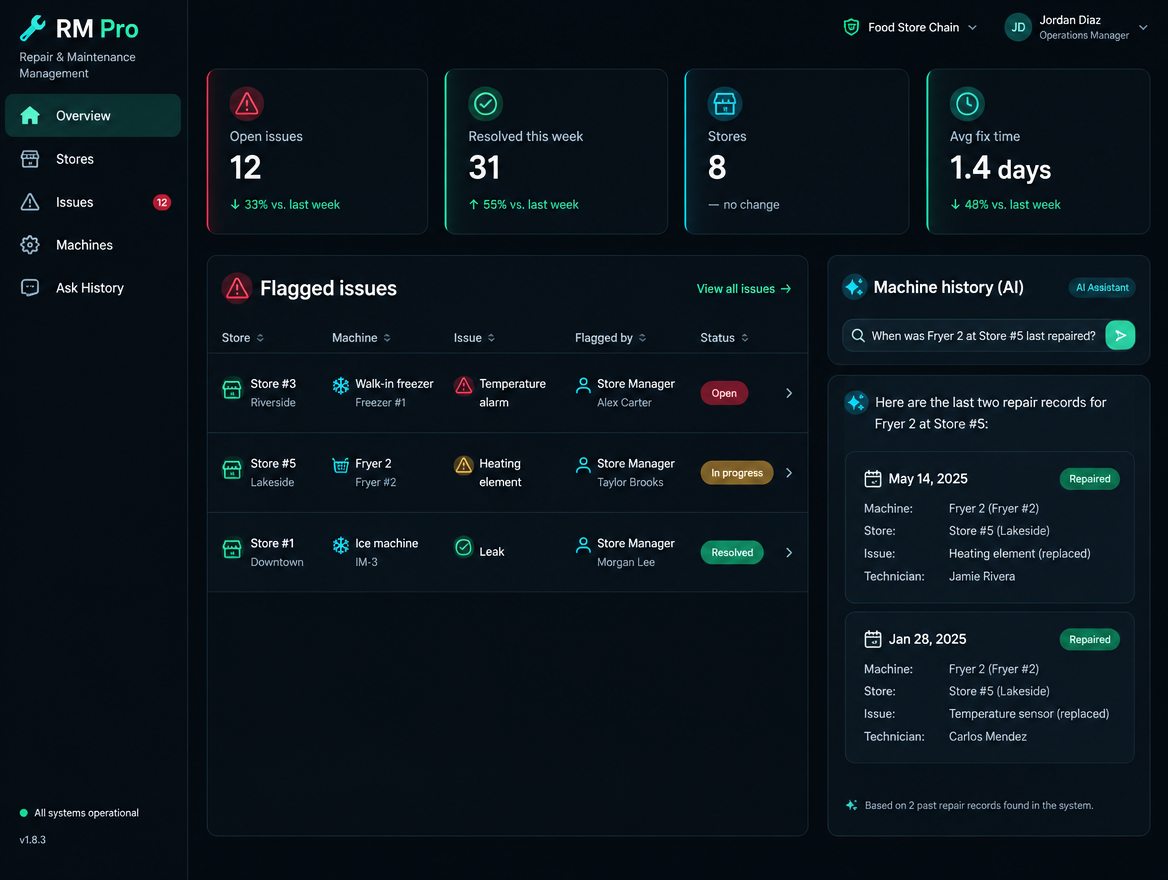The height and width of the screenshot is (880, 1168).
Task: Click the Leak resolved checkmark icon
Action: [463, 547]
